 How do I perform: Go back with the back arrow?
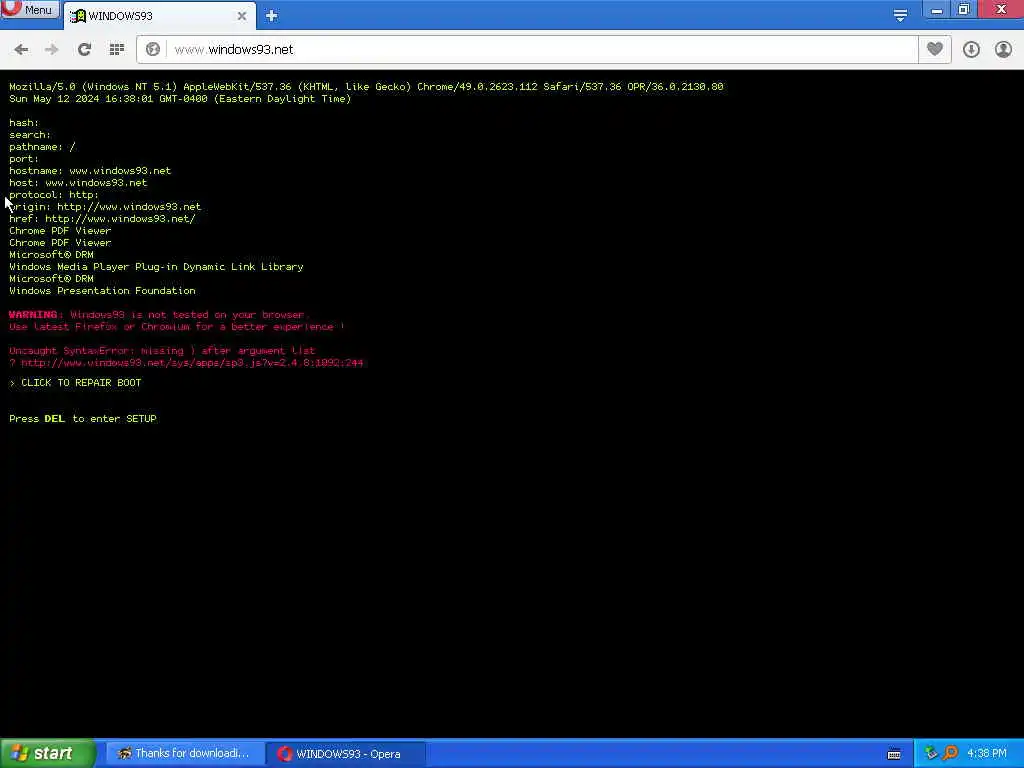tap(21, 50)
